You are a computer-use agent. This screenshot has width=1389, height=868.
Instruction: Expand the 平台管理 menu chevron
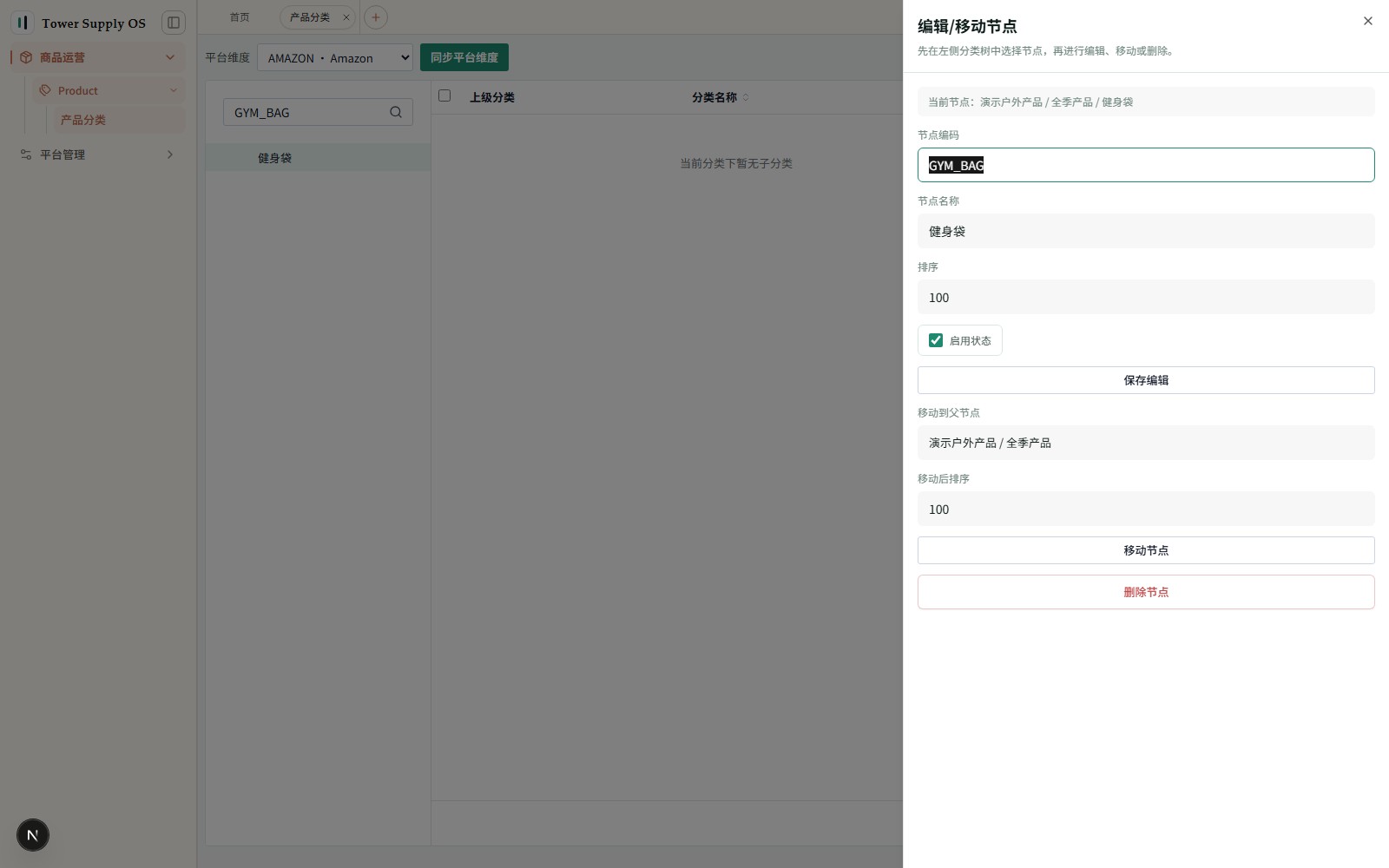[170, 155]
